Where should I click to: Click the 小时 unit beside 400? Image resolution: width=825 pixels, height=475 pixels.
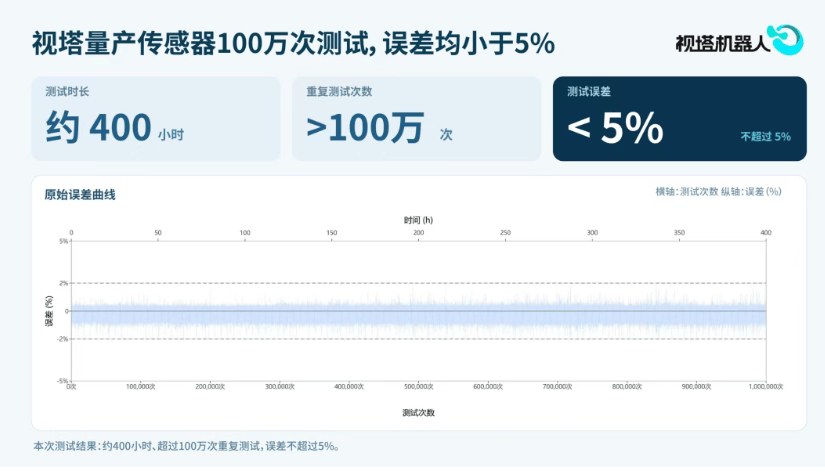point(171,135)
